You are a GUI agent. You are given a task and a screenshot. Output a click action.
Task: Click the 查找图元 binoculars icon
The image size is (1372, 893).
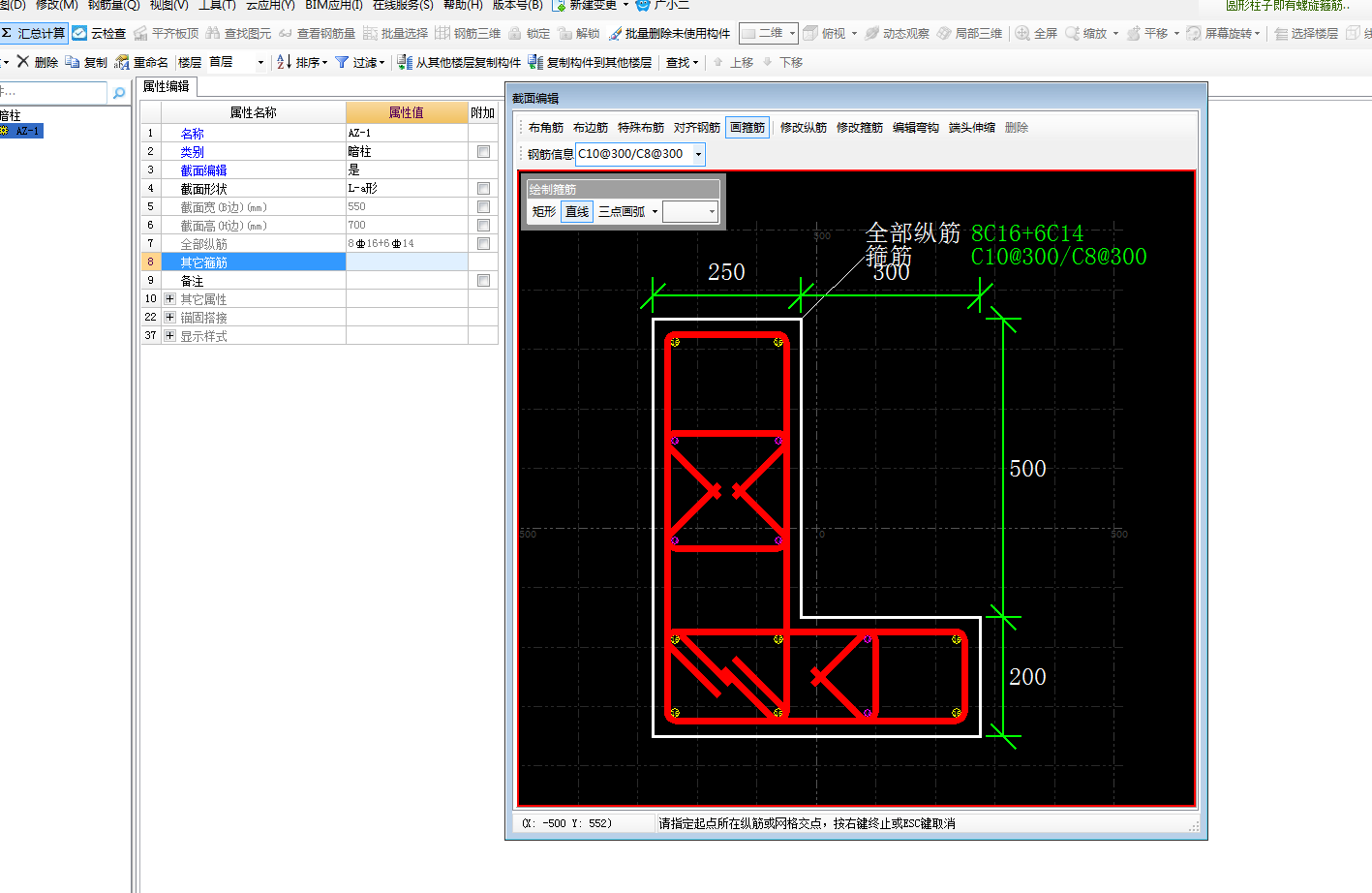click(213, 33)
